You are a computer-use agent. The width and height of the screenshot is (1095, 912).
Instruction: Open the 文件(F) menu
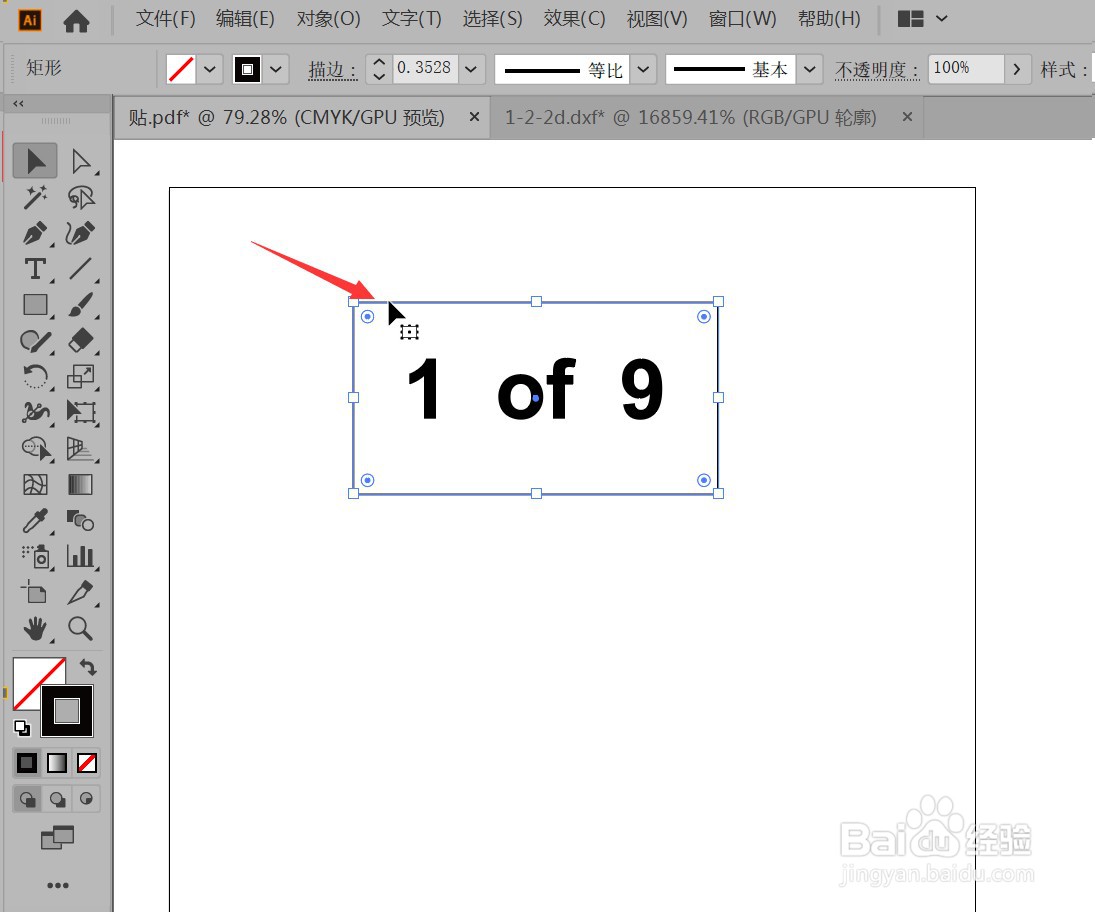[x=166, y=19]
